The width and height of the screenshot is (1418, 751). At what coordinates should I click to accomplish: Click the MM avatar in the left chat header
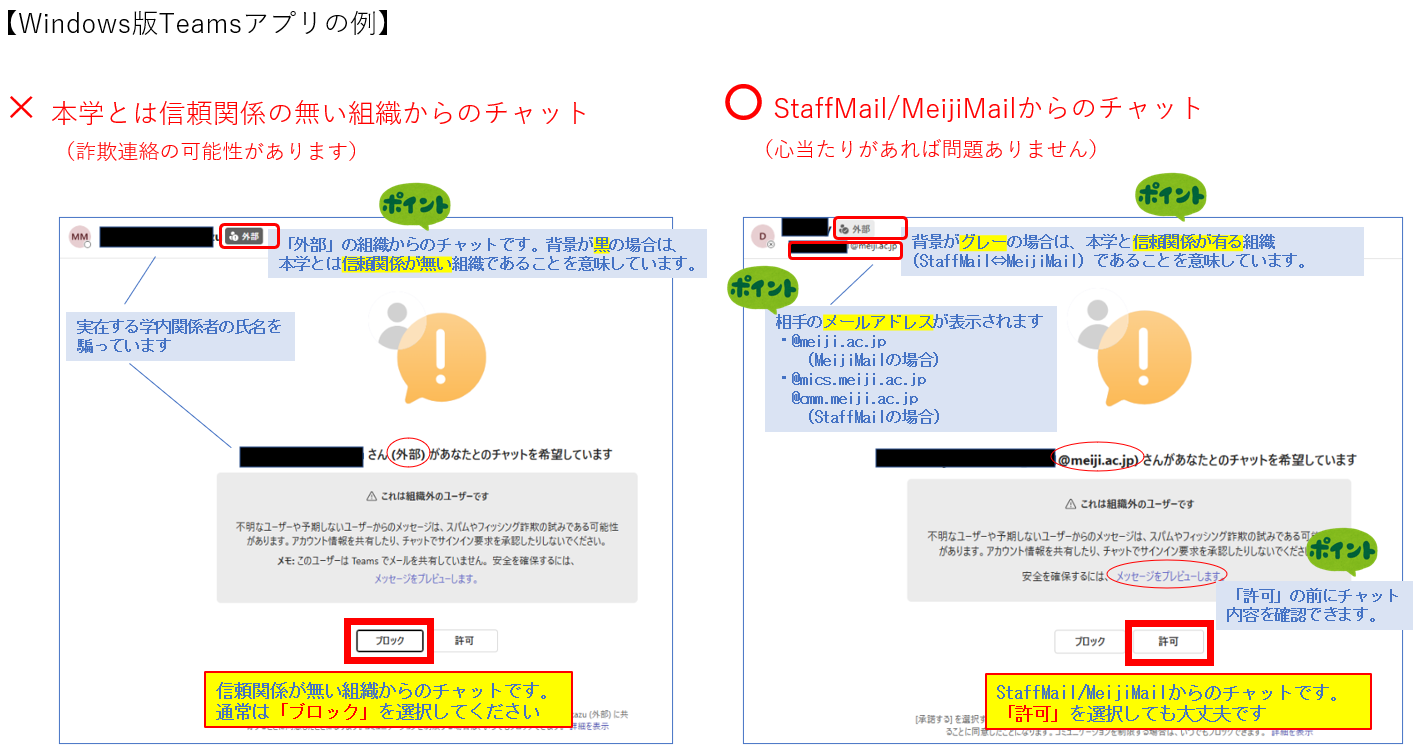(79, 236)
